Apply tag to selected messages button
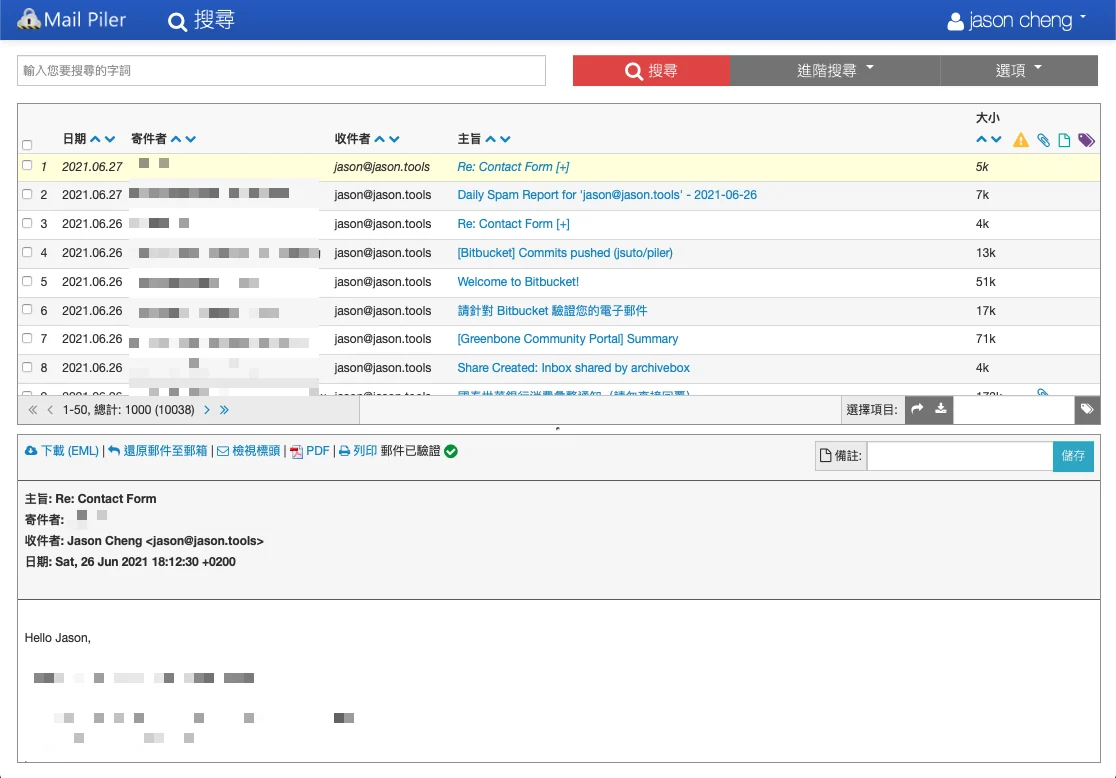Screen dimensions: 1116x778 pyautogui.click(x=1087, y=409)
